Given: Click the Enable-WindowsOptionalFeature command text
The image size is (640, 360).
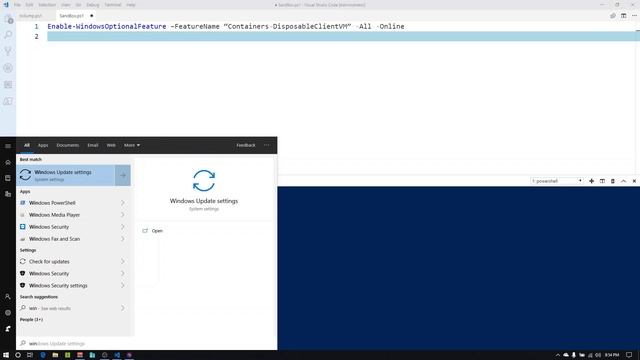Looking at the screenshot, I should click(107, 26).
